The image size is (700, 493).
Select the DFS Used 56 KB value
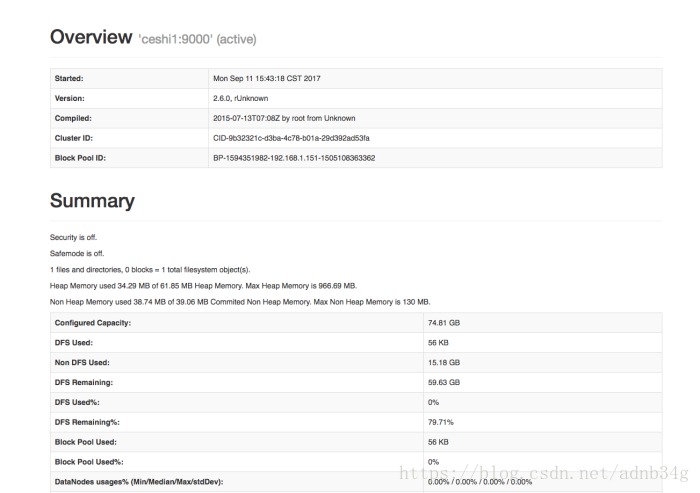438,343
